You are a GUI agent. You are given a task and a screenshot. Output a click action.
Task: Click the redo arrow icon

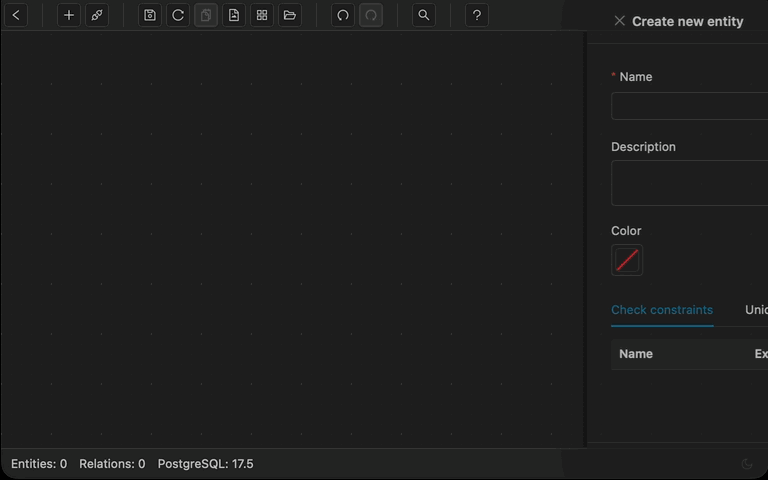371,15
